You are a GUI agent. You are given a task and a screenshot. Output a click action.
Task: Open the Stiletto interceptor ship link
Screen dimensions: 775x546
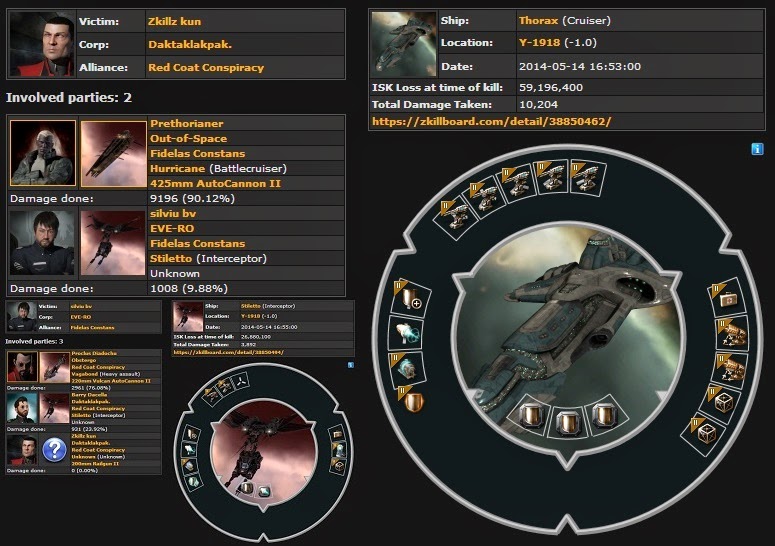point(171,258)
